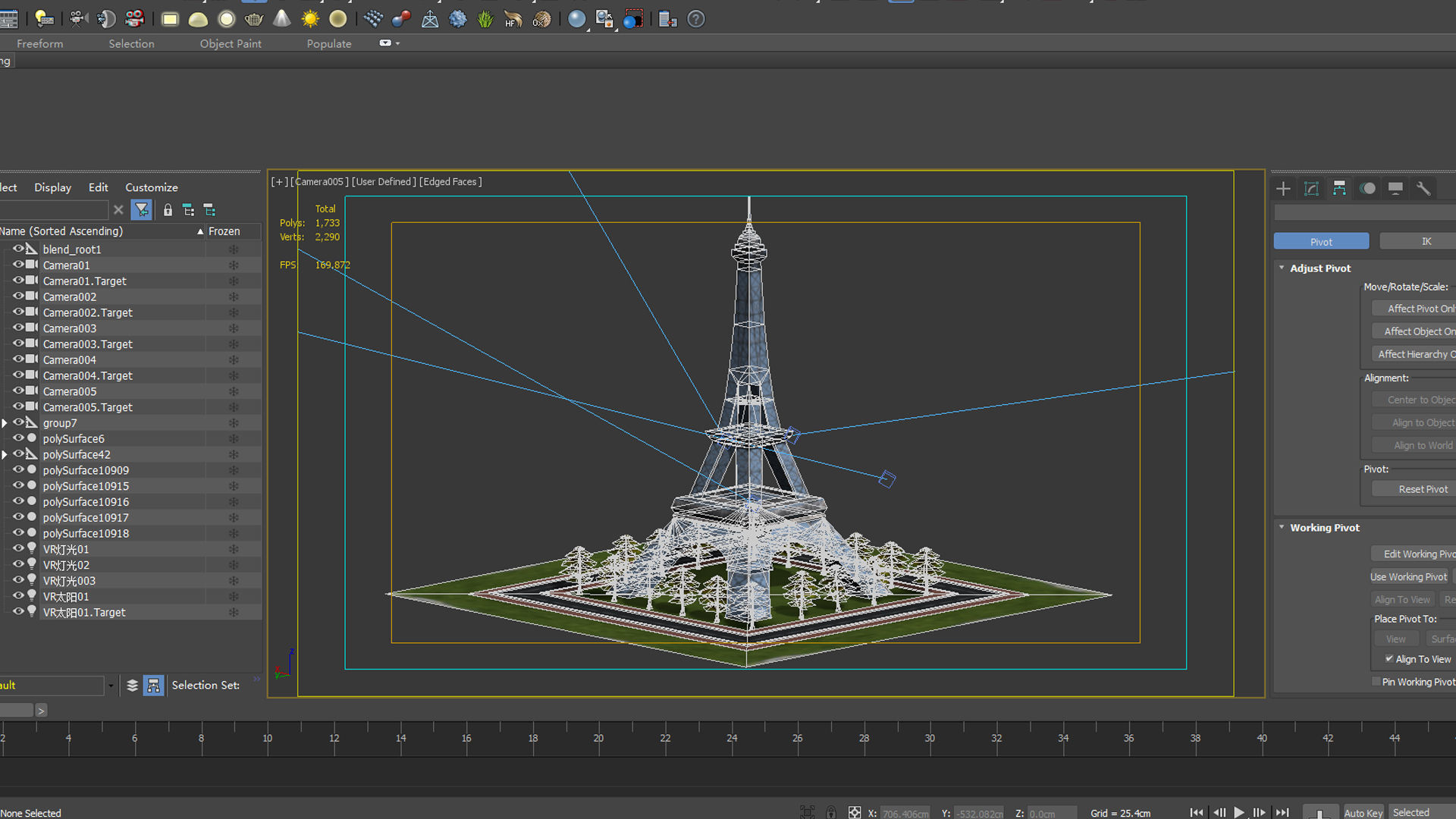Viewport: 1456px width, 819px height.
Task: Open the Display panel monitor icon
Action: coord(1395,189)
